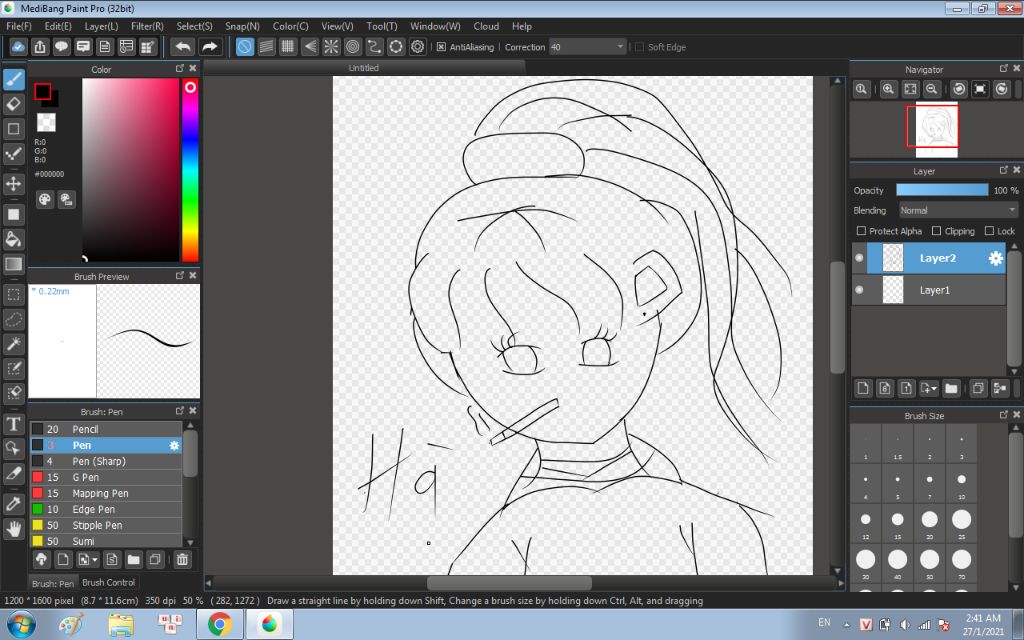Hide Layer2 via its visibility dot
This screenshot has width=1024, height=640.
coord(859,258)
